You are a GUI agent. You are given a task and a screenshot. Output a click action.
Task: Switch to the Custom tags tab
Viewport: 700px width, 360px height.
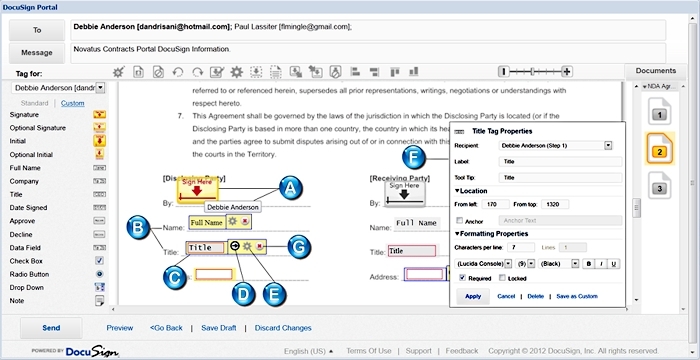coord(72,103)
